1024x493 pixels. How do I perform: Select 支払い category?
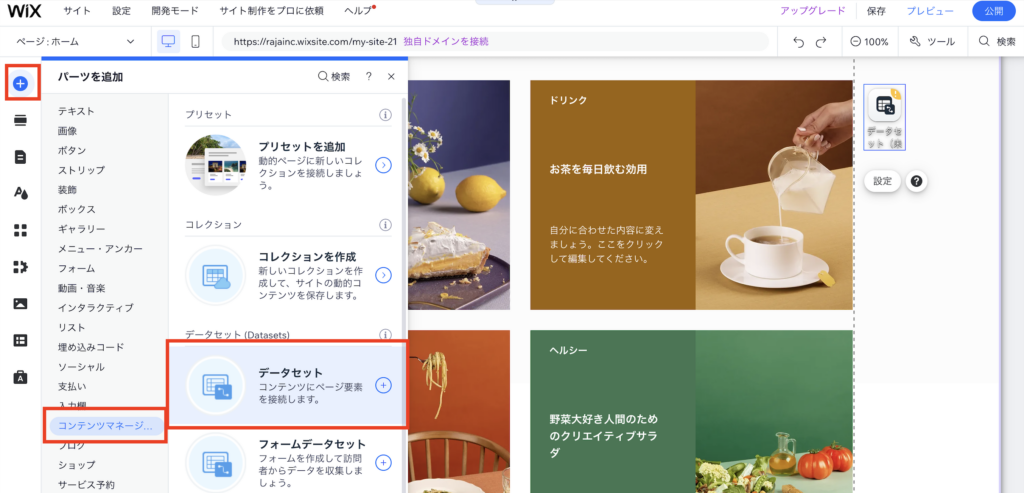tap(72, 387)
